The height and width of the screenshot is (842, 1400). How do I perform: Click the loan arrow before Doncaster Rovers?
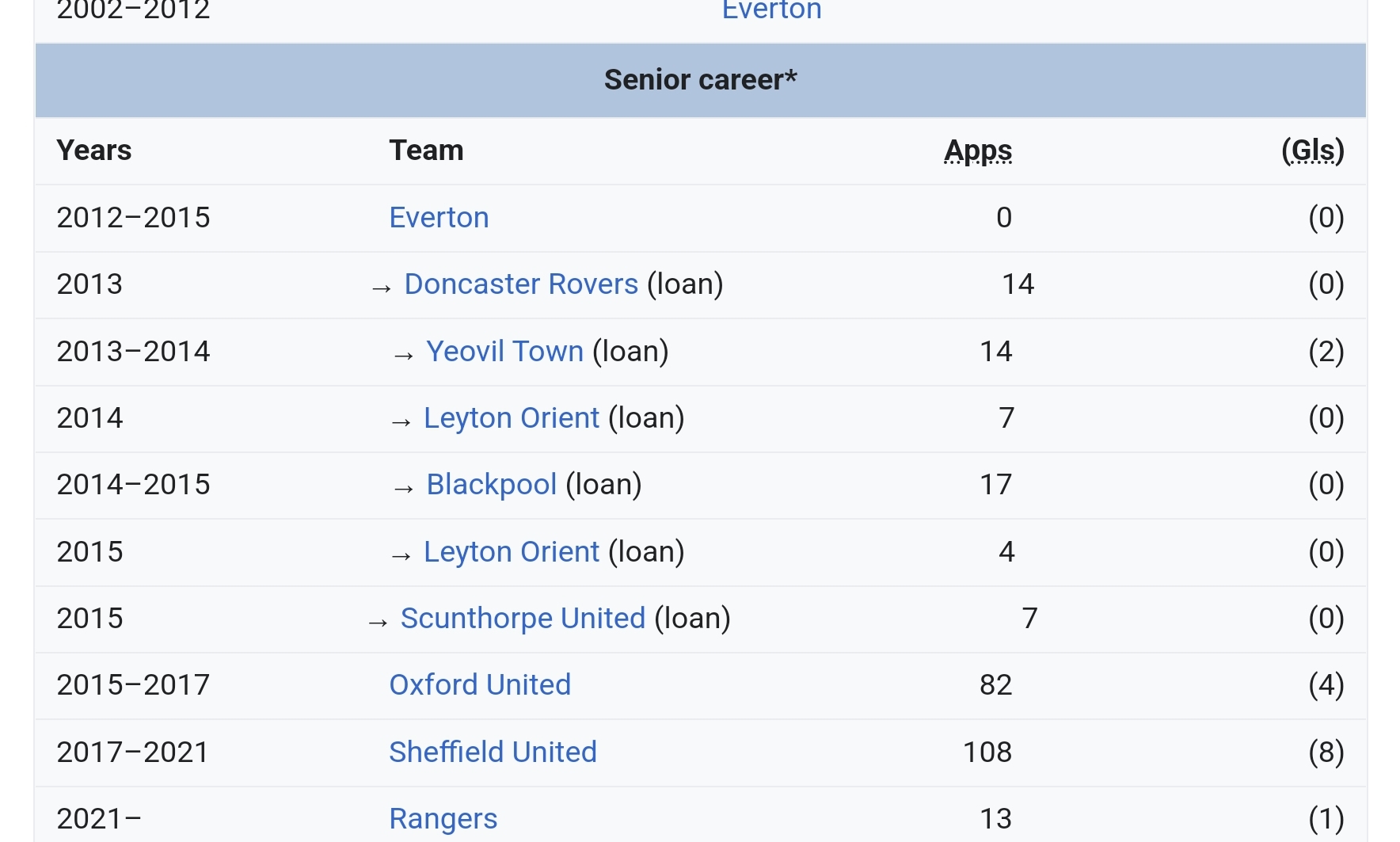(x=382, y=288)
